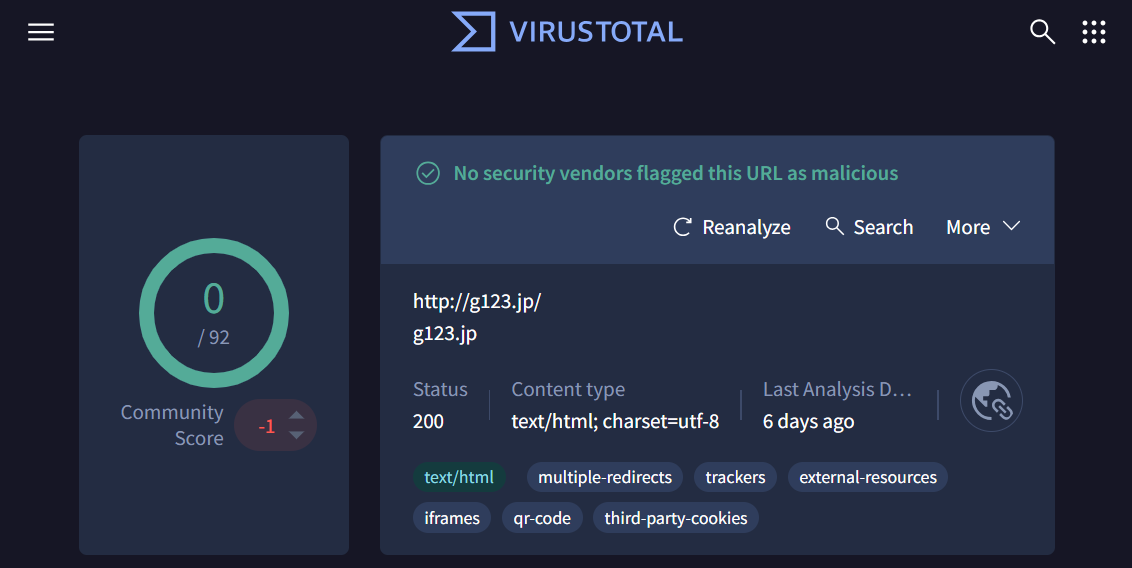Click the Community Score label

coord(173,425)
